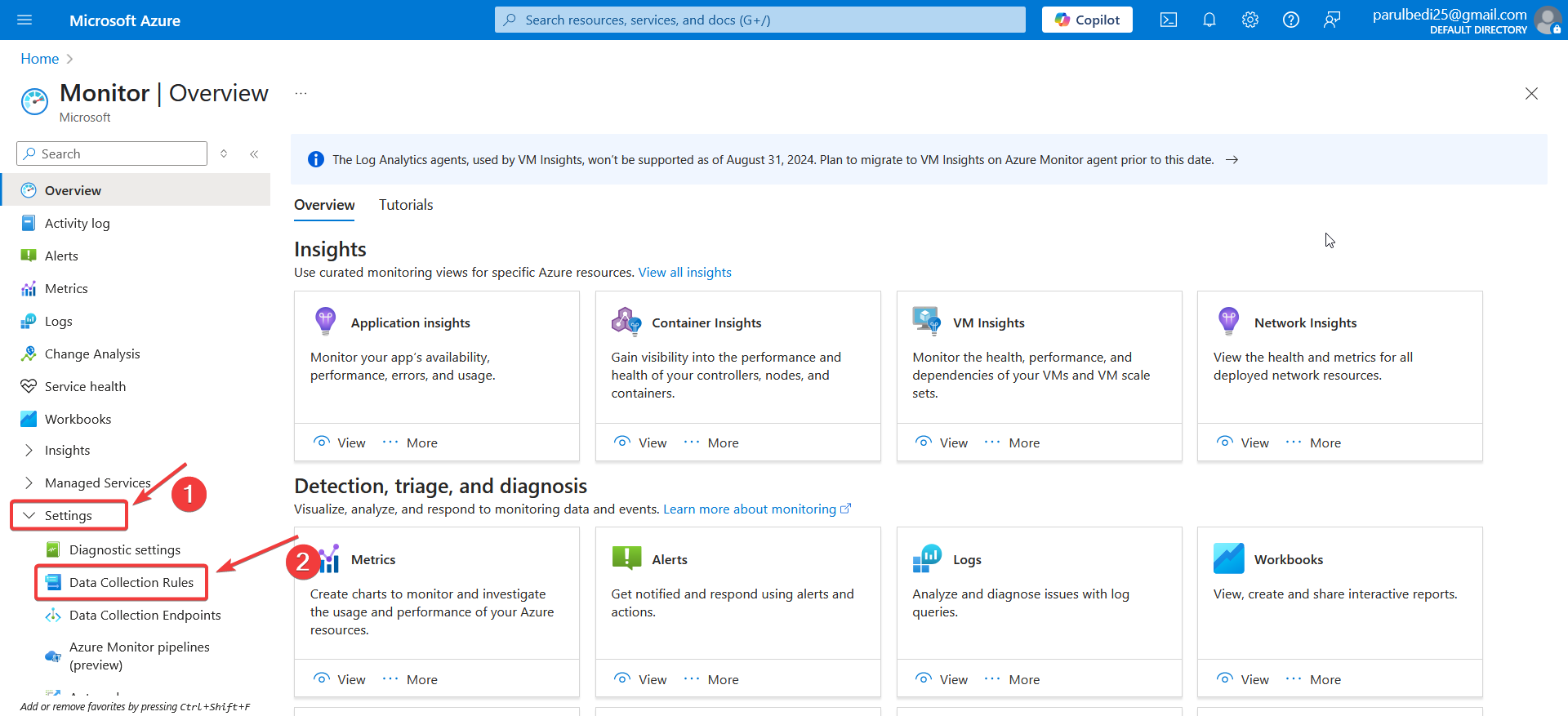Viewport: 1568px width, 716px height.
Task: Close the Monitor blade
Action: tap(1531, 94)
